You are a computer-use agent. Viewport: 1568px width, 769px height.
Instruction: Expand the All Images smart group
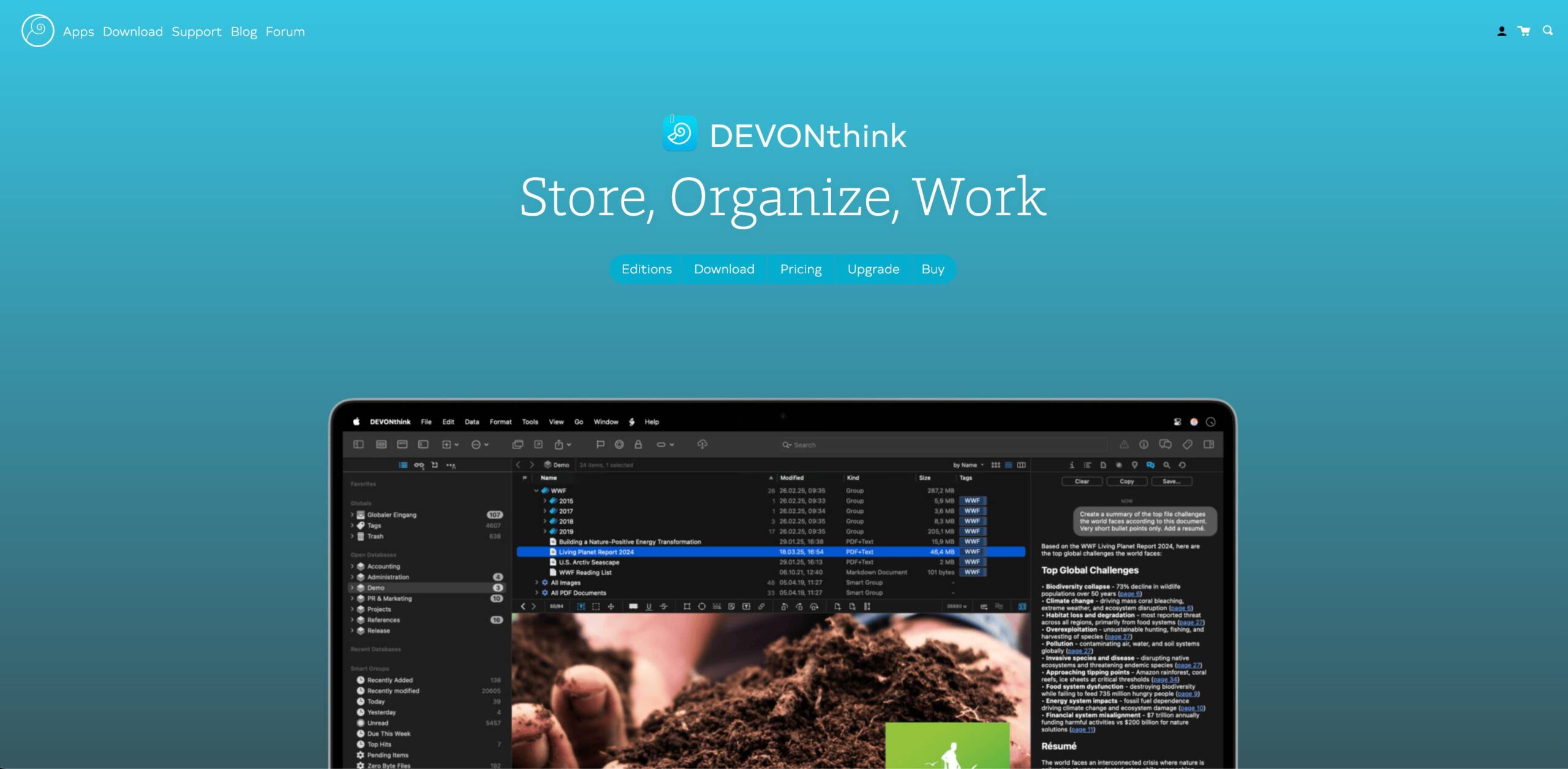(537, 583)
